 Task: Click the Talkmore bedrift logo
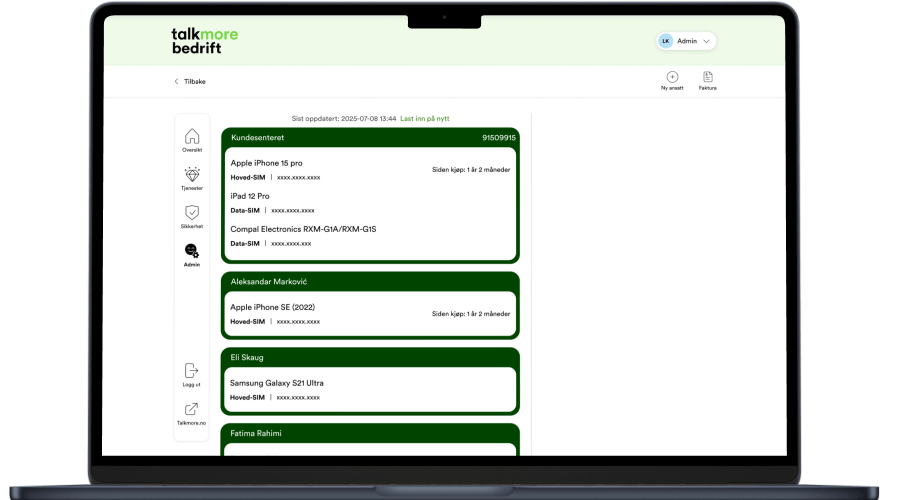tap(204, 41)
